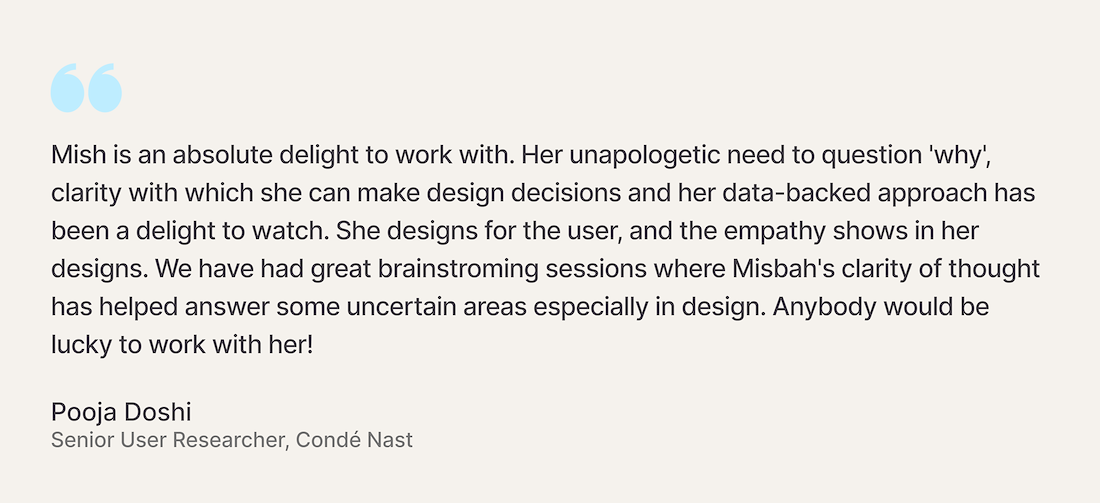Click the name Pooja Doshi
Image resolution: width=1100 pixels, height=503 pixels.
pyautogui.click(x=121, y=413)
